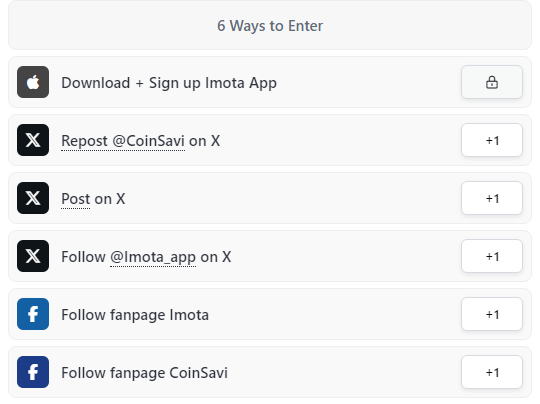Click the X logo beside Post on X
Screen dimensions: 540x404
tap(33, 198)
